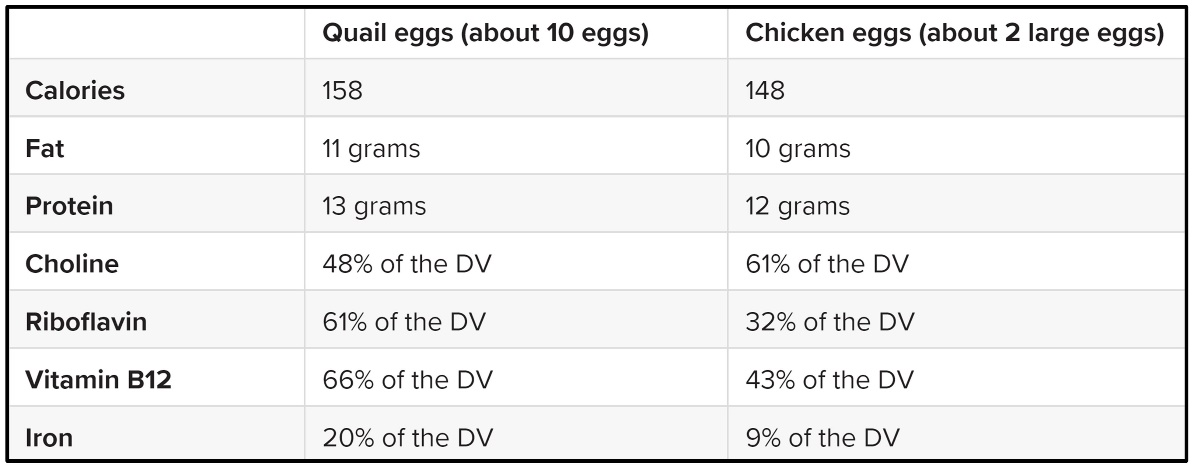The height and width of the screenshot is (466, 1194).
Task: Click the 12 grams protein value
Action: (x=798, y=207)
